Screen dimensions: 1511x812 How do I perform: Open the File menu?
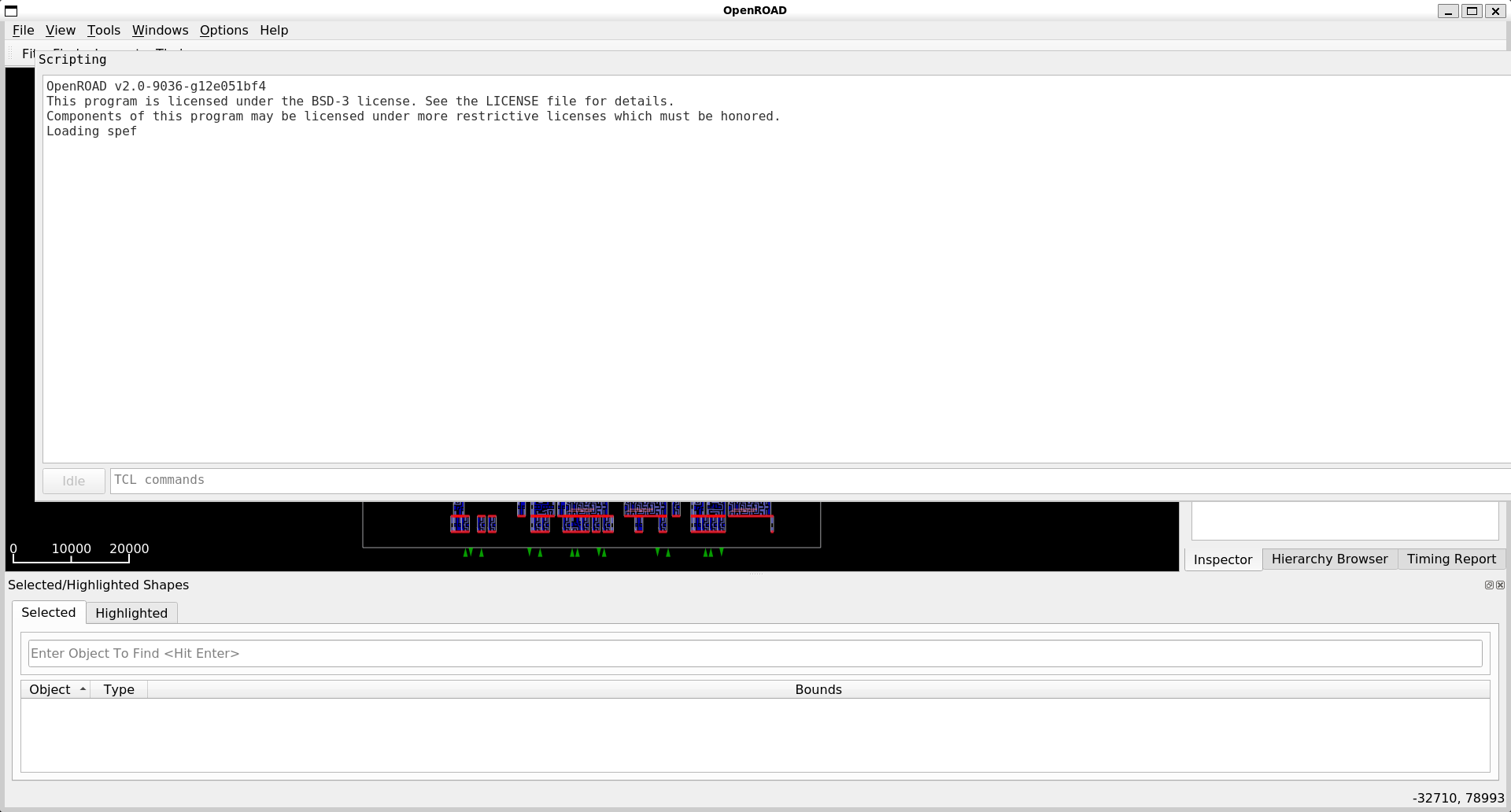pos(23,30)
